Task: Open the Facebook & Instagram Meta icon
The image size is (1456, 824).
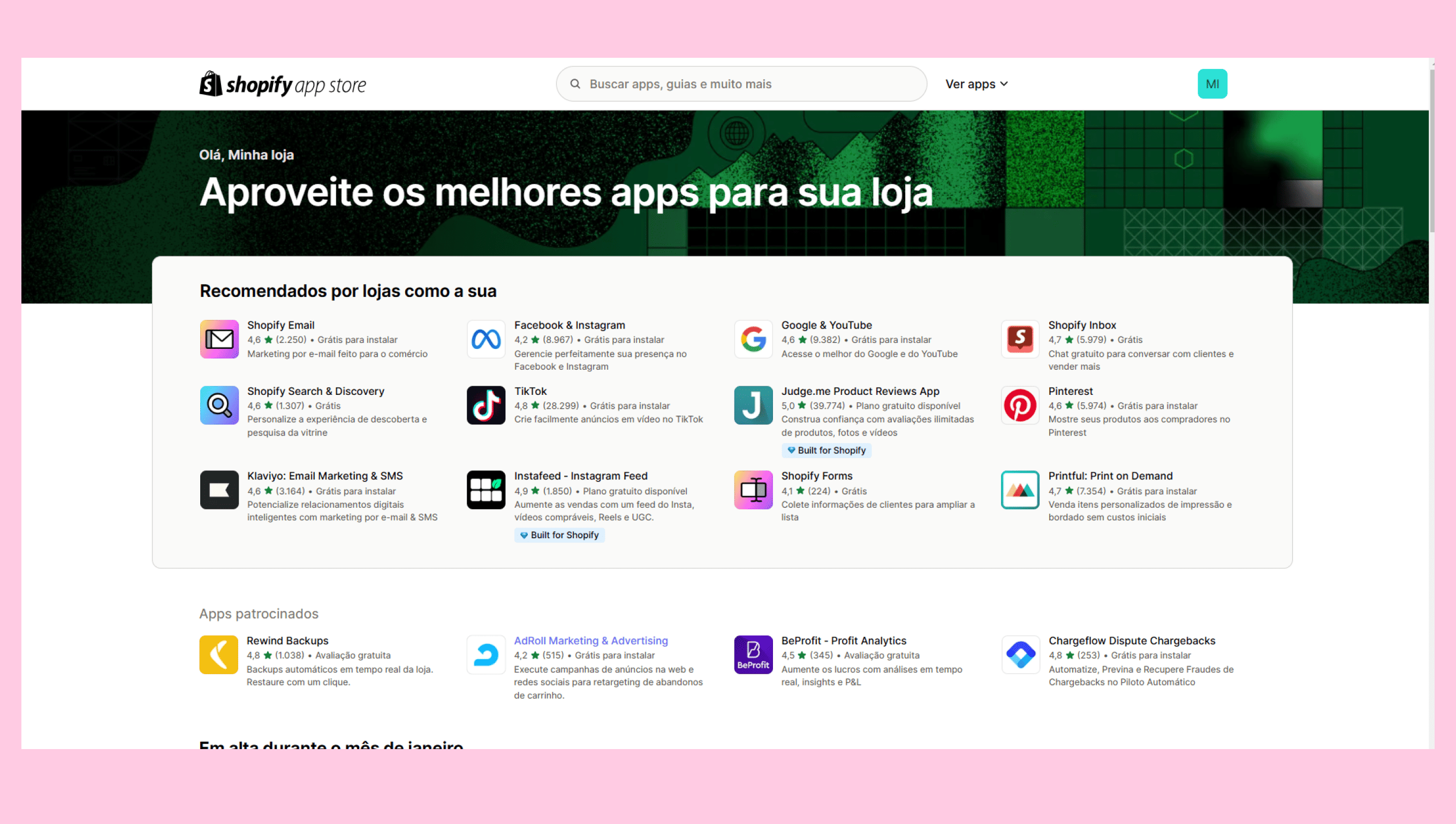Action: click(486, 339)
